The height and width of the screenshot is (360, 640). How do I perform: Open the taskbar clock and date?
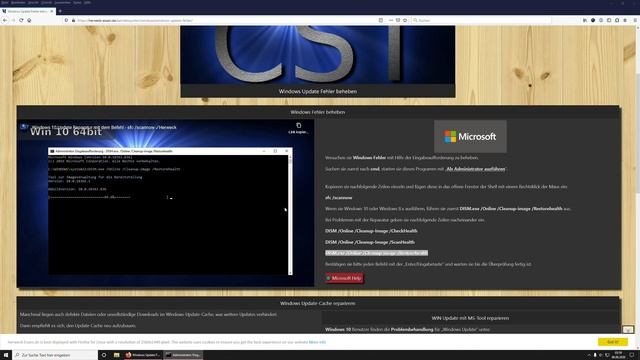pos(618,355)
